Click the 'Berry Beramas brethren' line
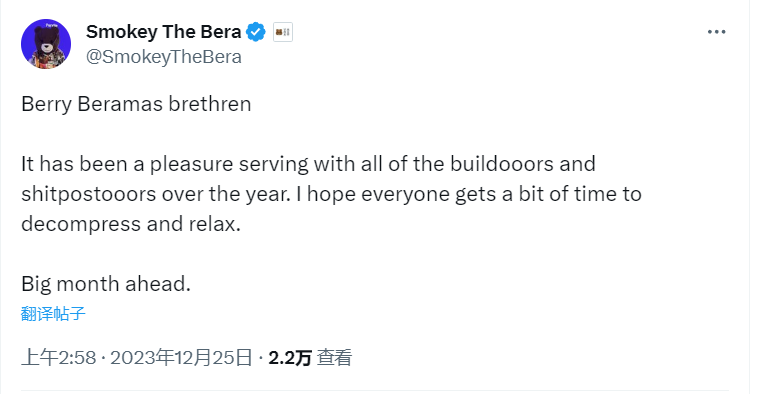This screenshot has width=769, height=394. 136,105
